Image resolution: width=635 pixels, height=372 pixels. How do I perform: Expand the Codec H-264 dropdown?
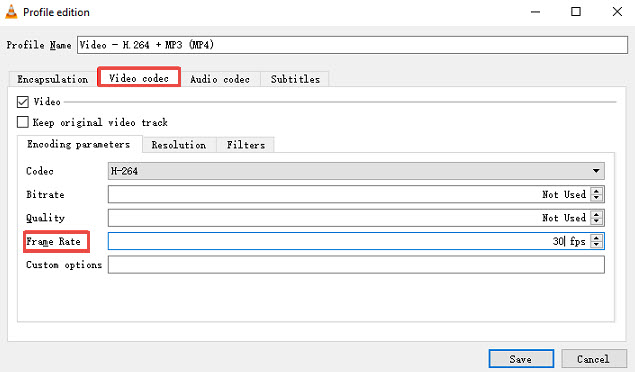(x=356, y=171)
